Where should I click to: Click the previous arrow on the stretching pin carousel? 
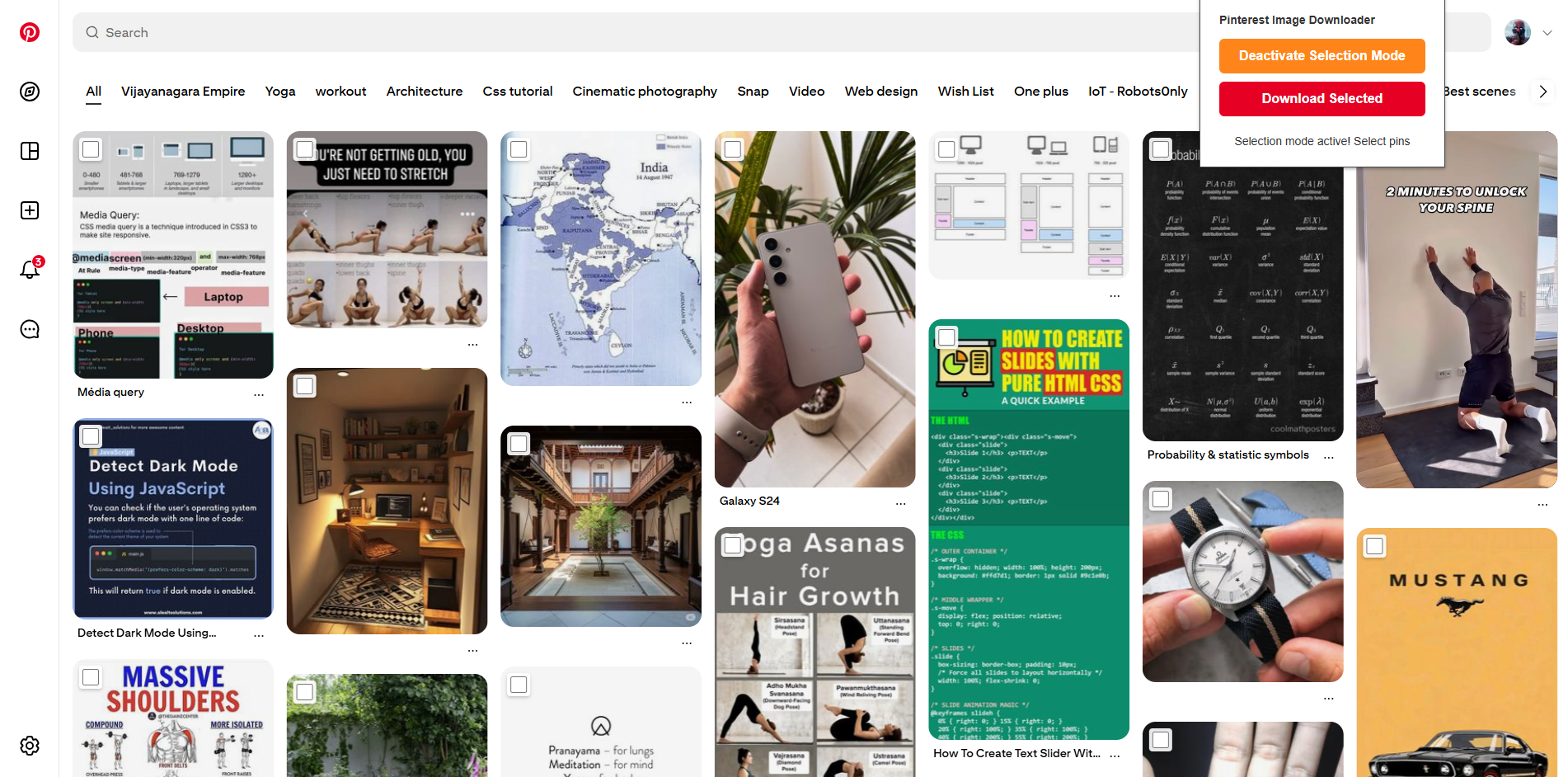coord(305,213)
